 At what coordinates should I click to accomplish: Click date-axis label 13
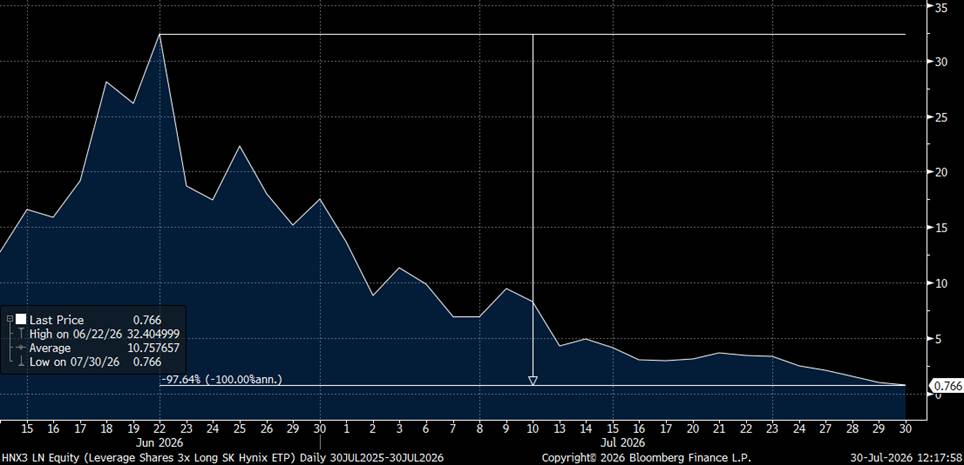point(559,428)
